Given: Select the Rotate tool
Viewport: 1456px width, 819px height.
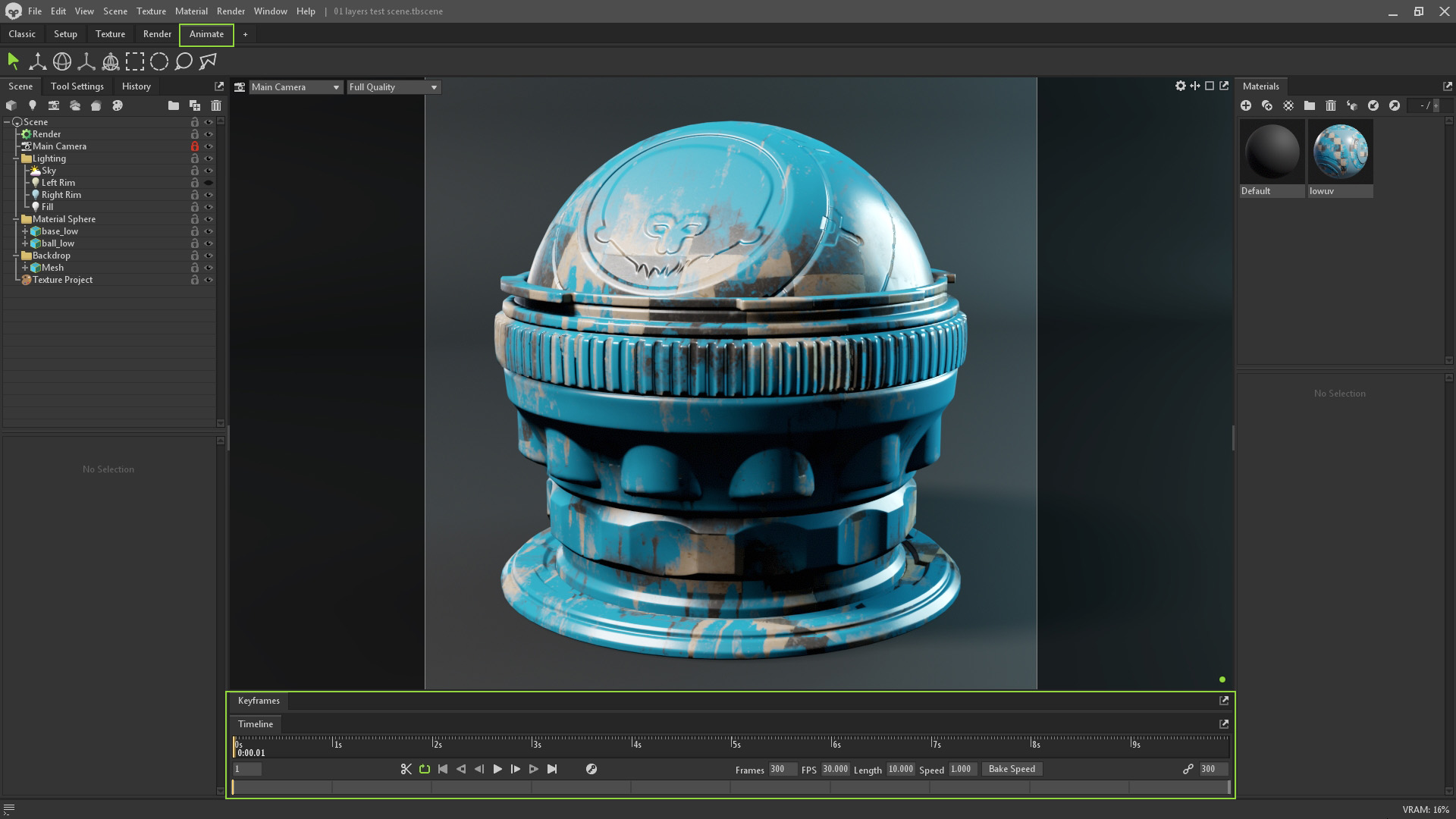Looking at the screenshot, I should click(62, 61).
